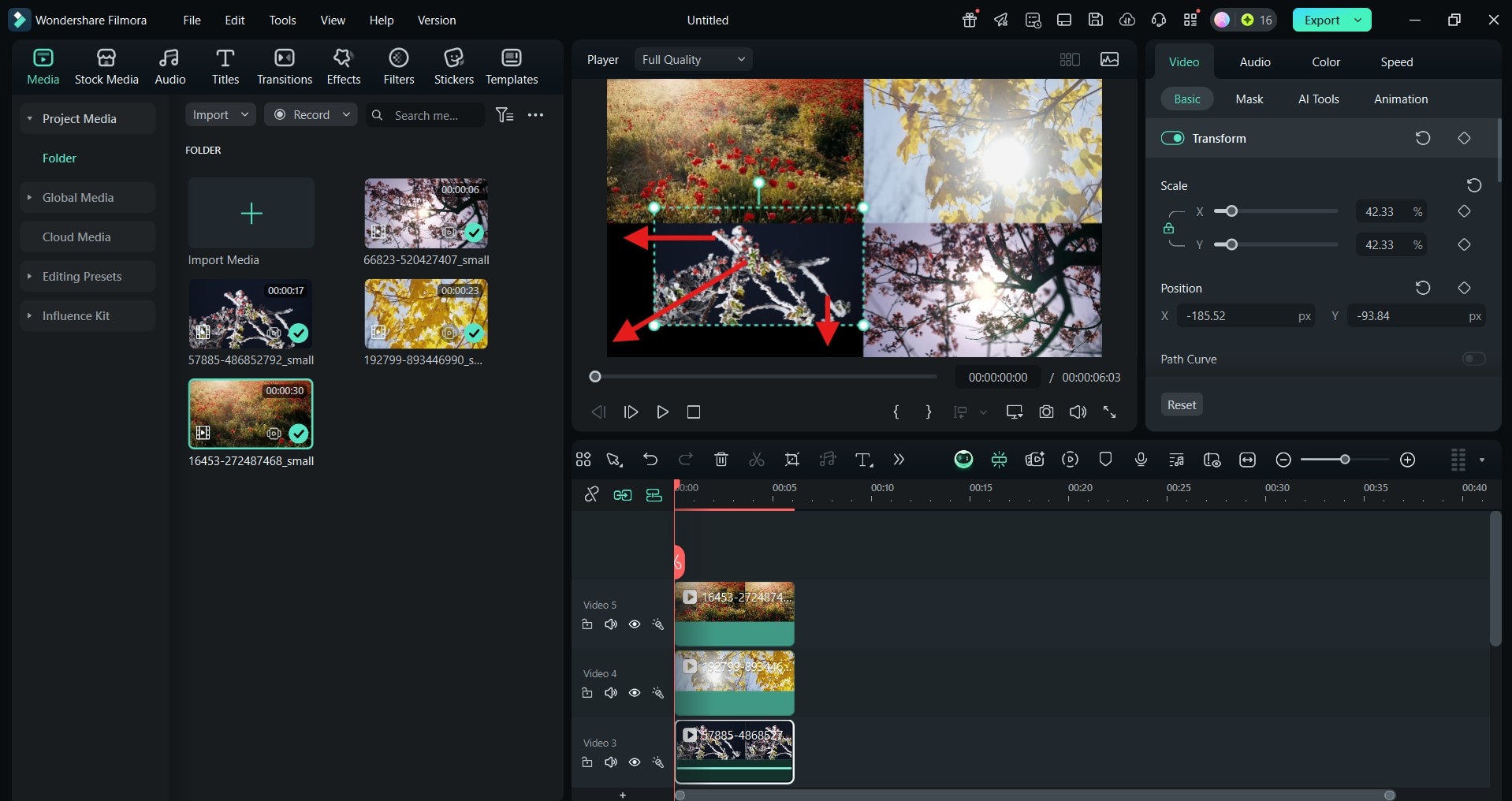This screenshot has width=1512, height=801.
Task: Switch to the Speed tab
Action: coord(1396,61)
